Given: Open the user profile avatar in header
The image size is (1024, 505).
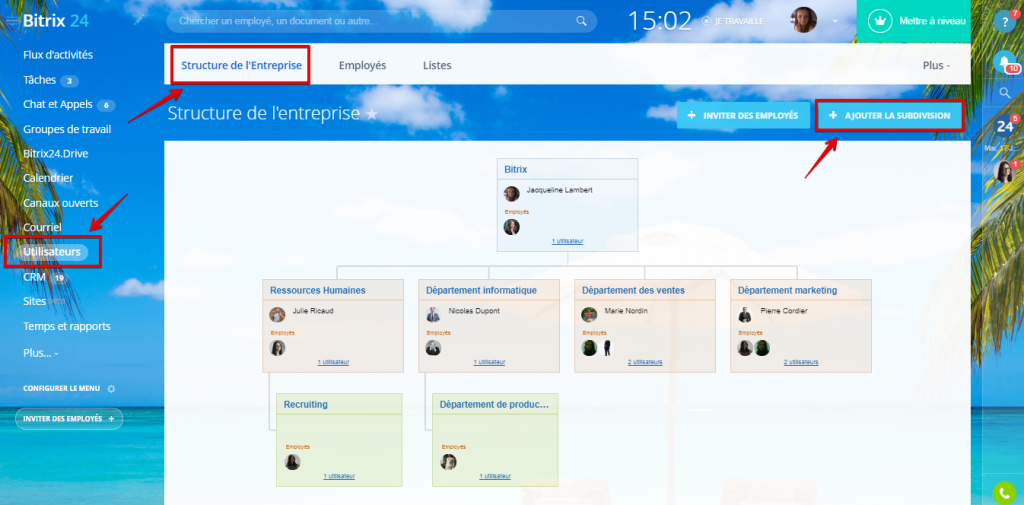Looking at the screenshot, I should click(x=803, y=20).
